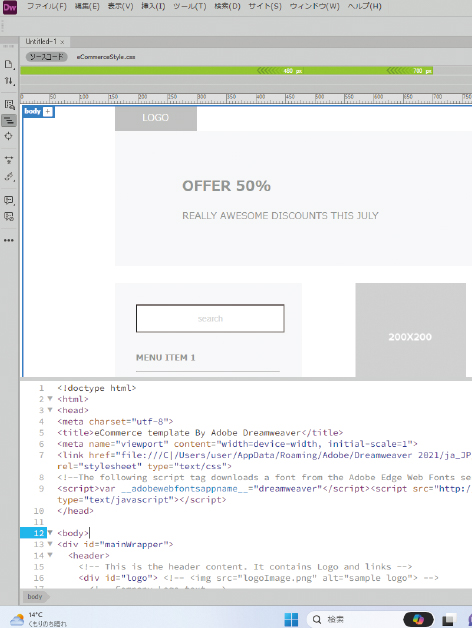Screen dimensions: 472x628
Task: Click into the search field in live view
Action: [210, 318]
